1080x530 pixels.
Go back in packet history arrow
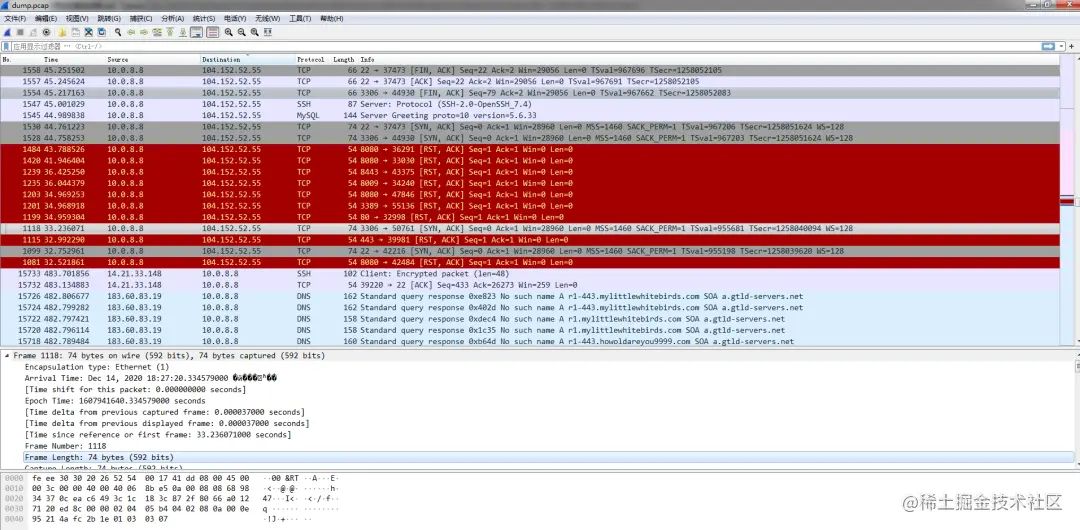pyautogui.click(x=131, y=32)
